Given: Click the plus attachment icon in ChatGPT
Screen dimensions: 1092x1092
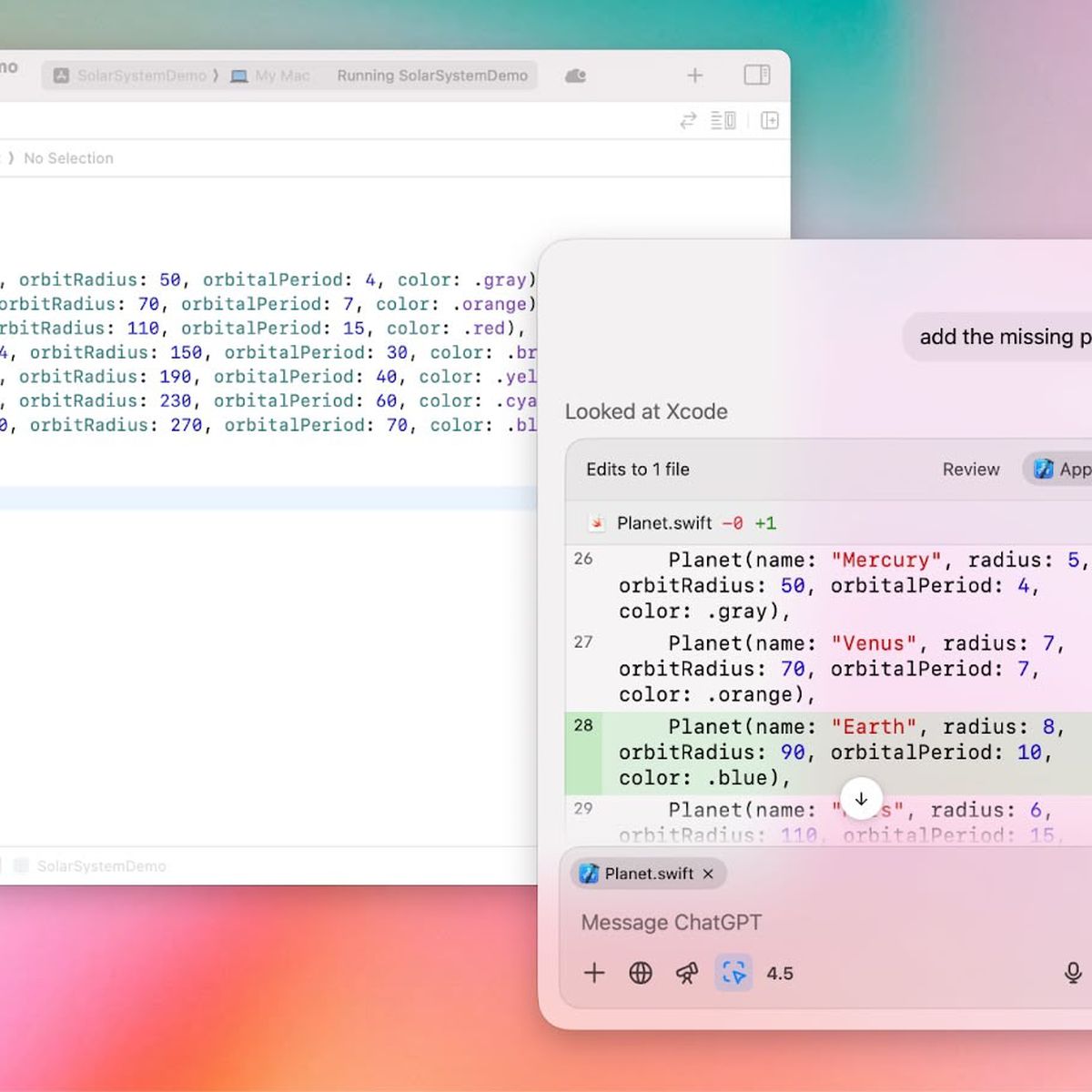Looking at the screenshot, I should 594,973.
